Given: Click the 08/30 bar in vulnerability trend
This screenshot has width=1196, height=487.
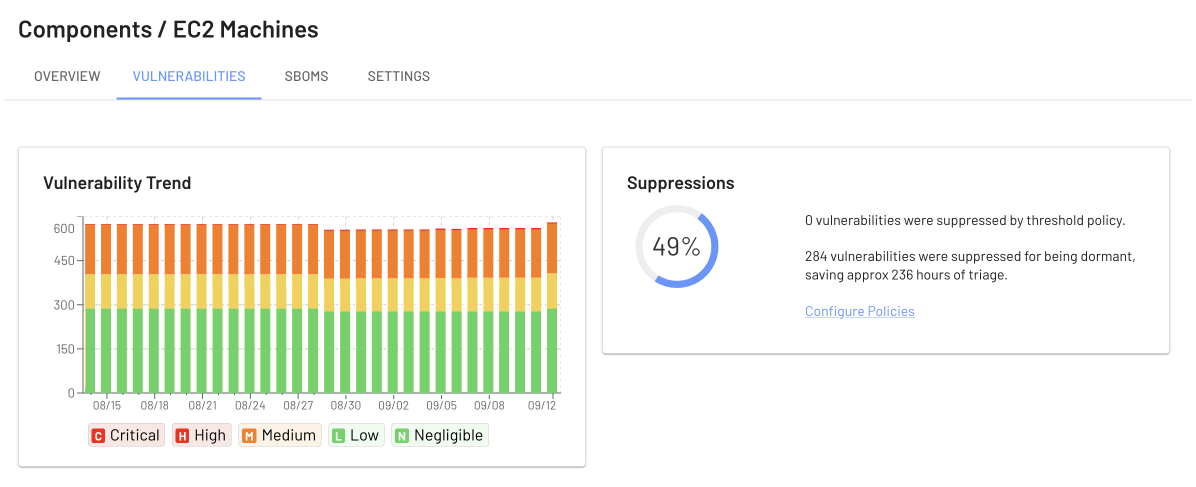Looking at the screenshot, I should (x=345, y=311).
